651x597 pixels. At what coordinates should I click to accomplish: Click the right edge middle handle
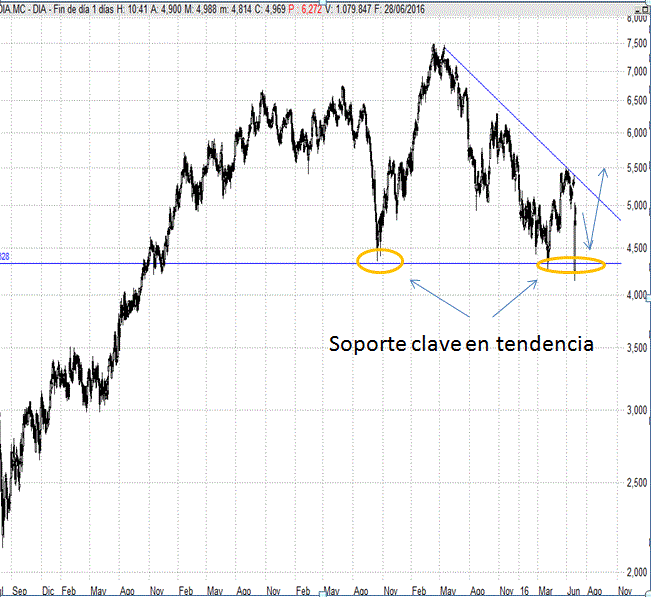point(649,296)
